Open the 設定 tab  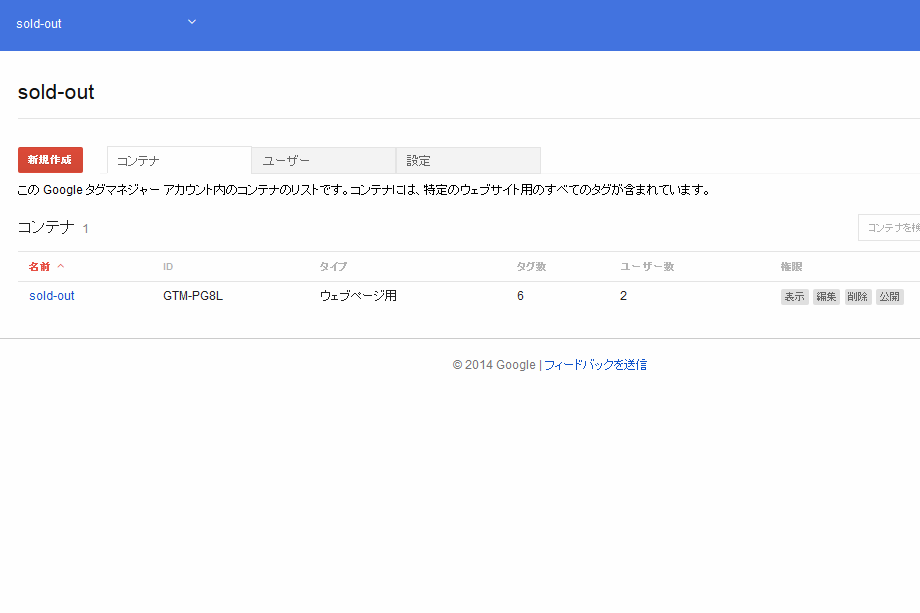coord(468,161)
